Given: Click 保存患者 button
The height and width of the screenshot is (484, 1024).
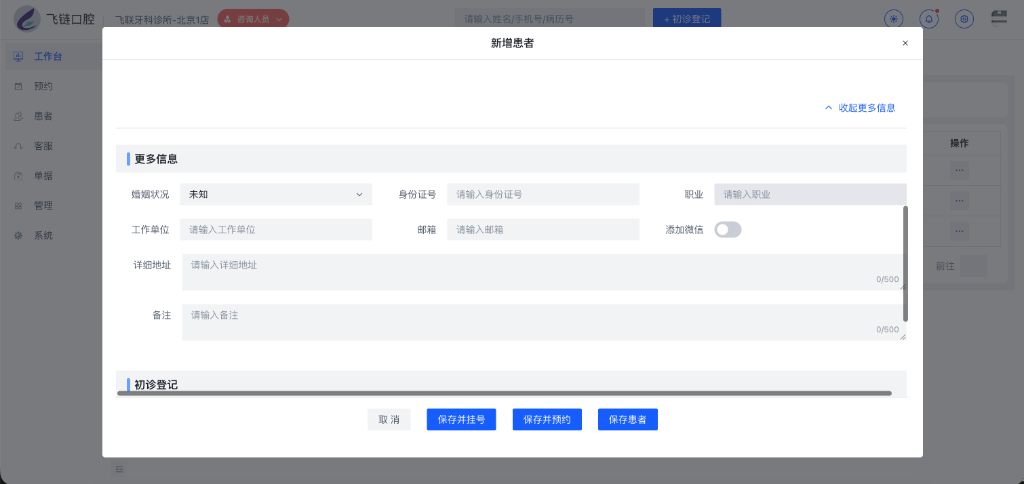Looking at the screenshot, I should (x=628, y=419).
